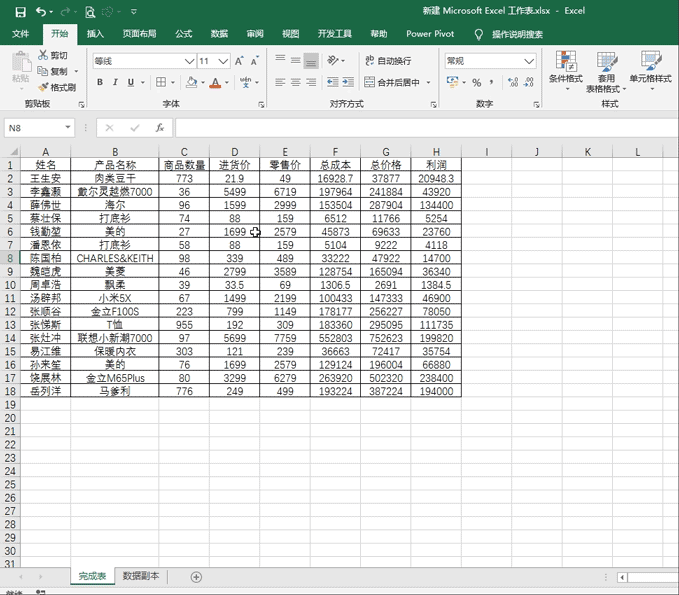Screen dimensions: 679x595
Task: Expand the Name Box dropdown arrow
Action: point(68,127)
